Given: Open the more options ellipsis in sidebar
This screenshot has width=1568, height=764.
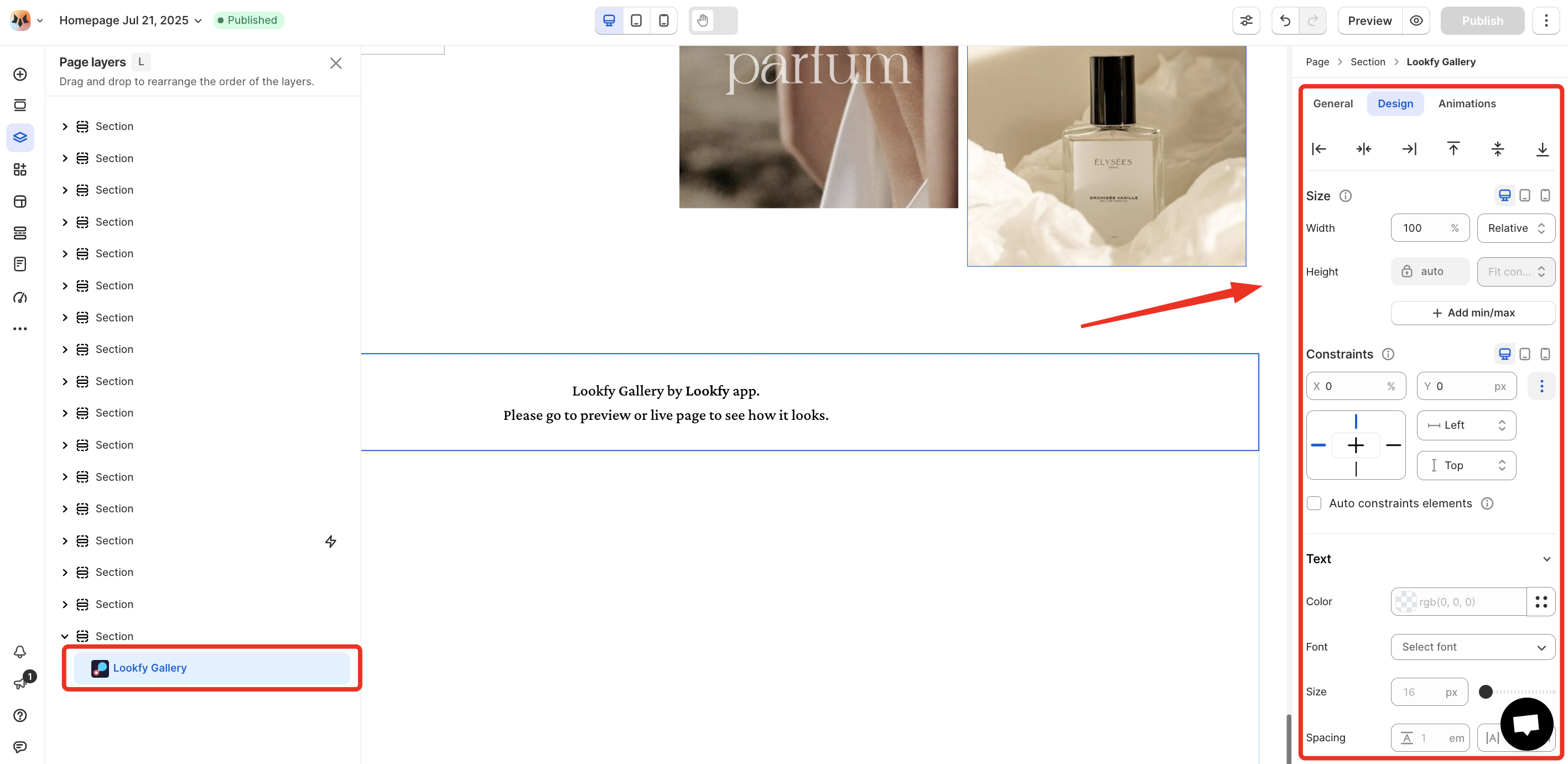Looking at the screenshot, I should tap(20, 329).
